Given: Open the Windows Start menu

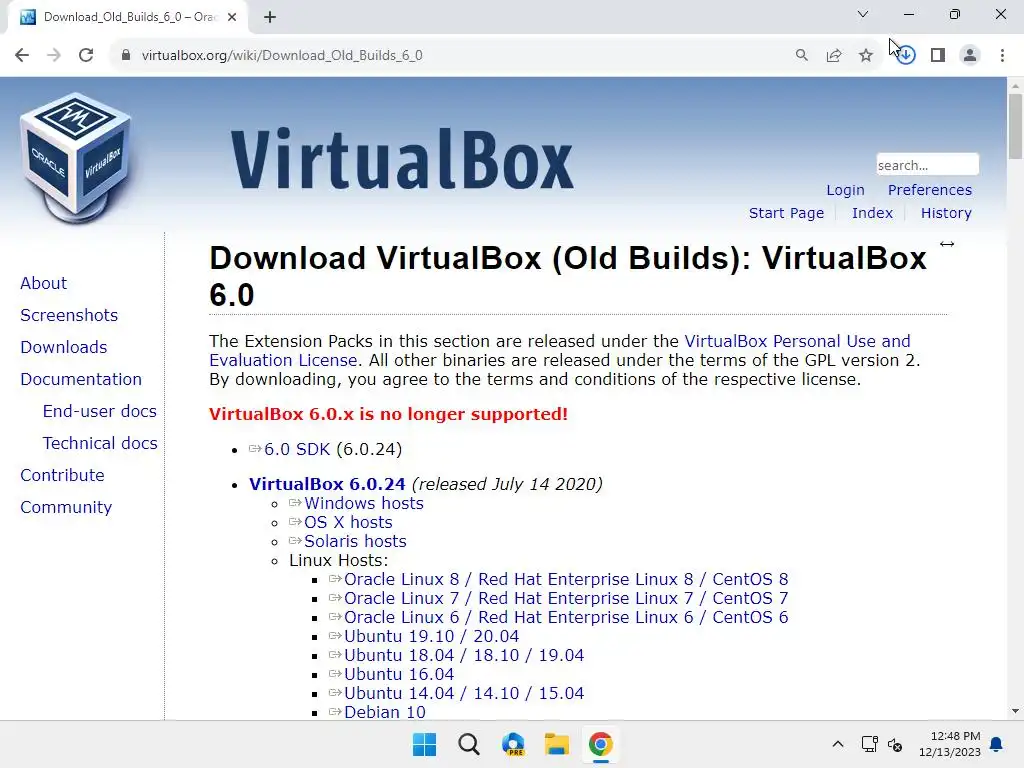Looking at the screenshot, I should coord(424,744).
